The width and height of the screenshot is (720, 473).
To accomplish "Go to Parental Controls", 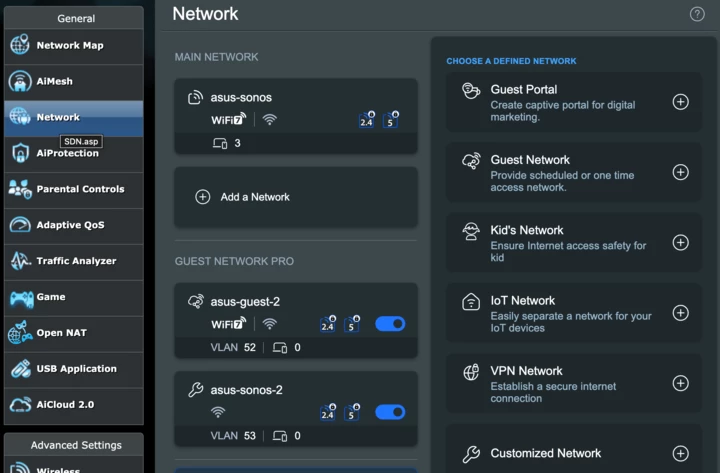I will [80, 189].
